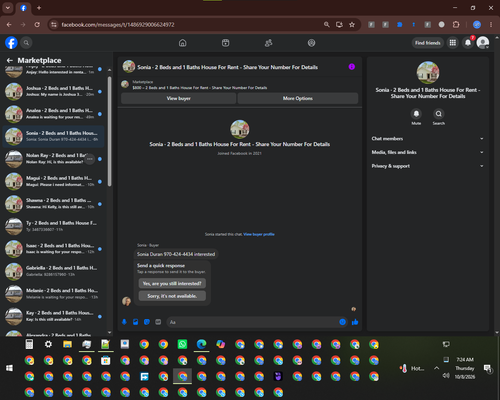Open the options button on Nolan Ray's chat
The height and width of the screenshot is (400, 500).
90,159
